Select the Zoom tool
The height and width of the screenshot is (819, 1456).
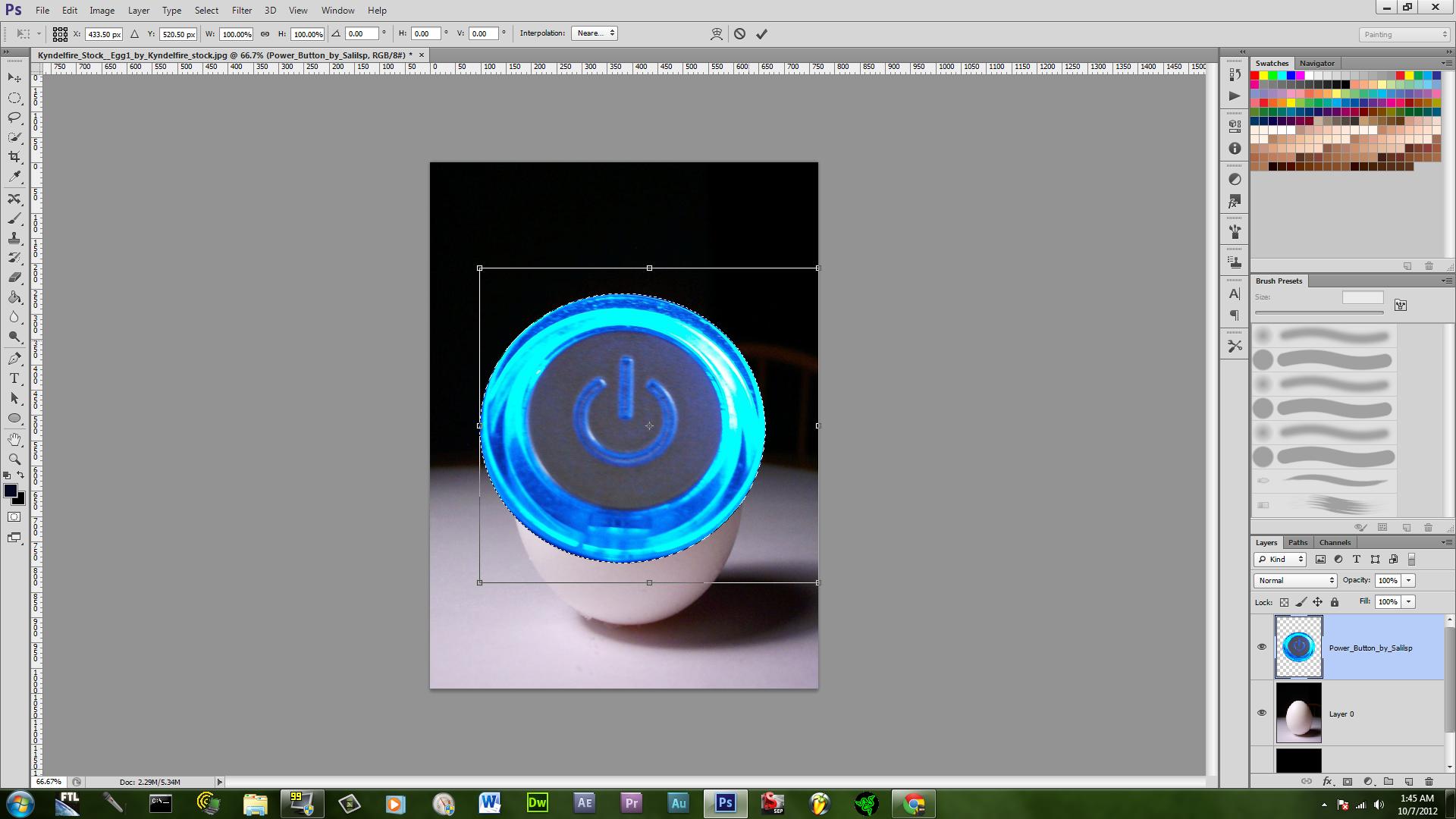(14, 460)
